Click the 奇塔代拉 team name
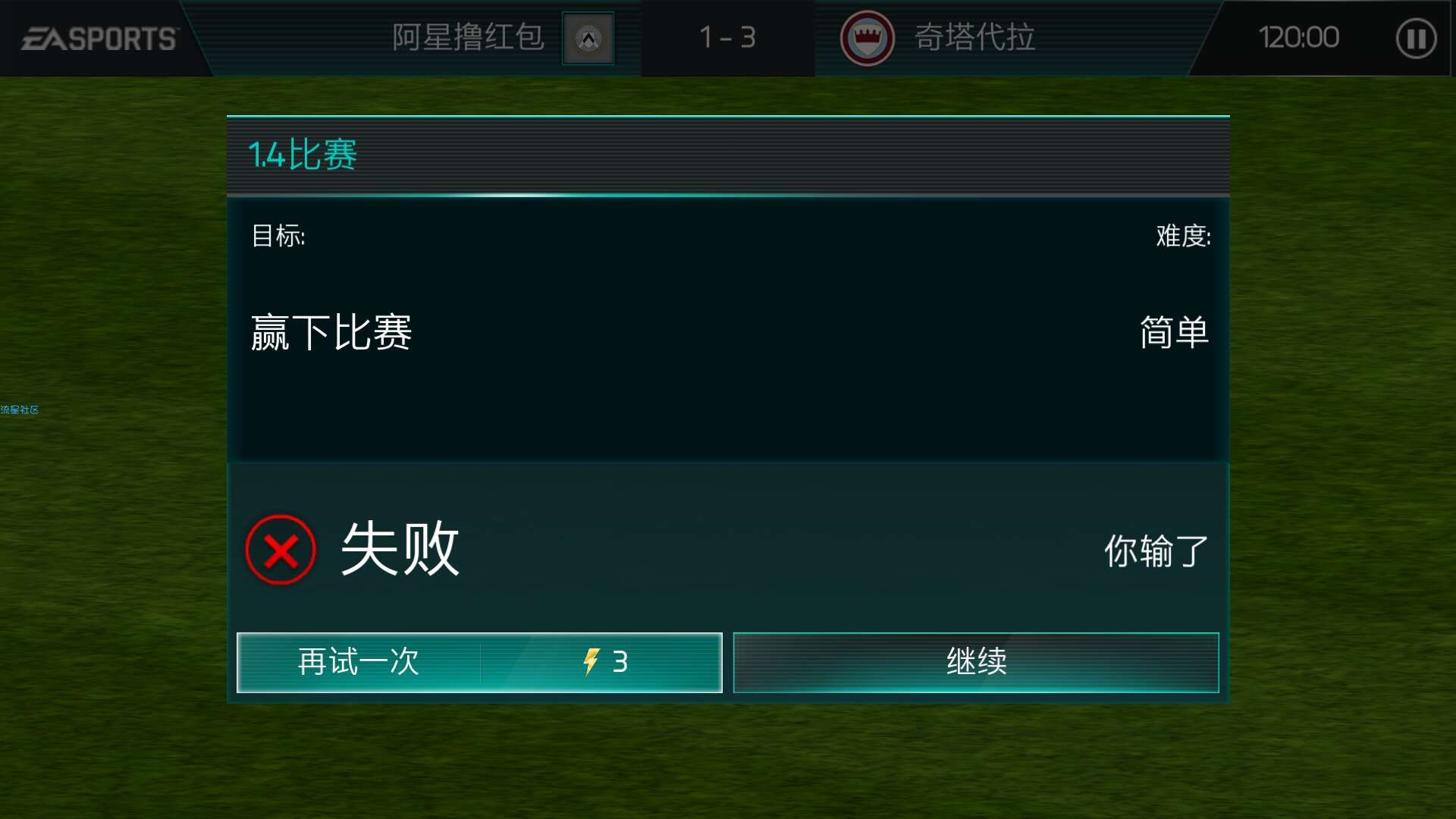This screenshot has height=819, width=1456. pos(974,37)
